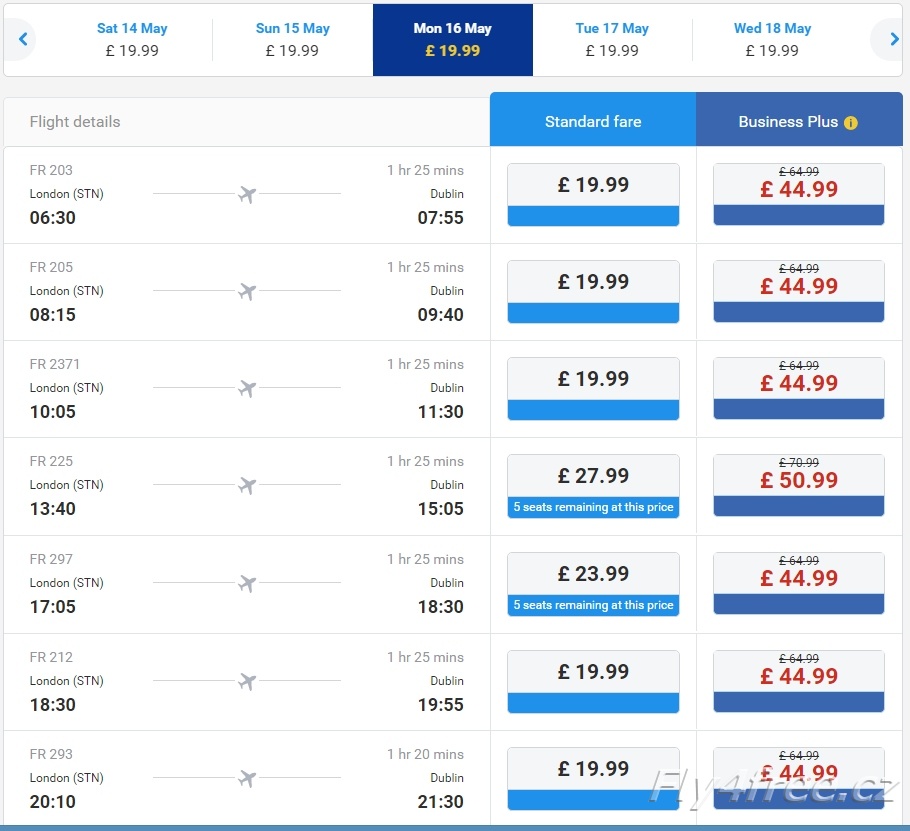The height and width of the screenshot is (831, 910).
Task: Click the next dates right arrow
Action: (894, 39)
